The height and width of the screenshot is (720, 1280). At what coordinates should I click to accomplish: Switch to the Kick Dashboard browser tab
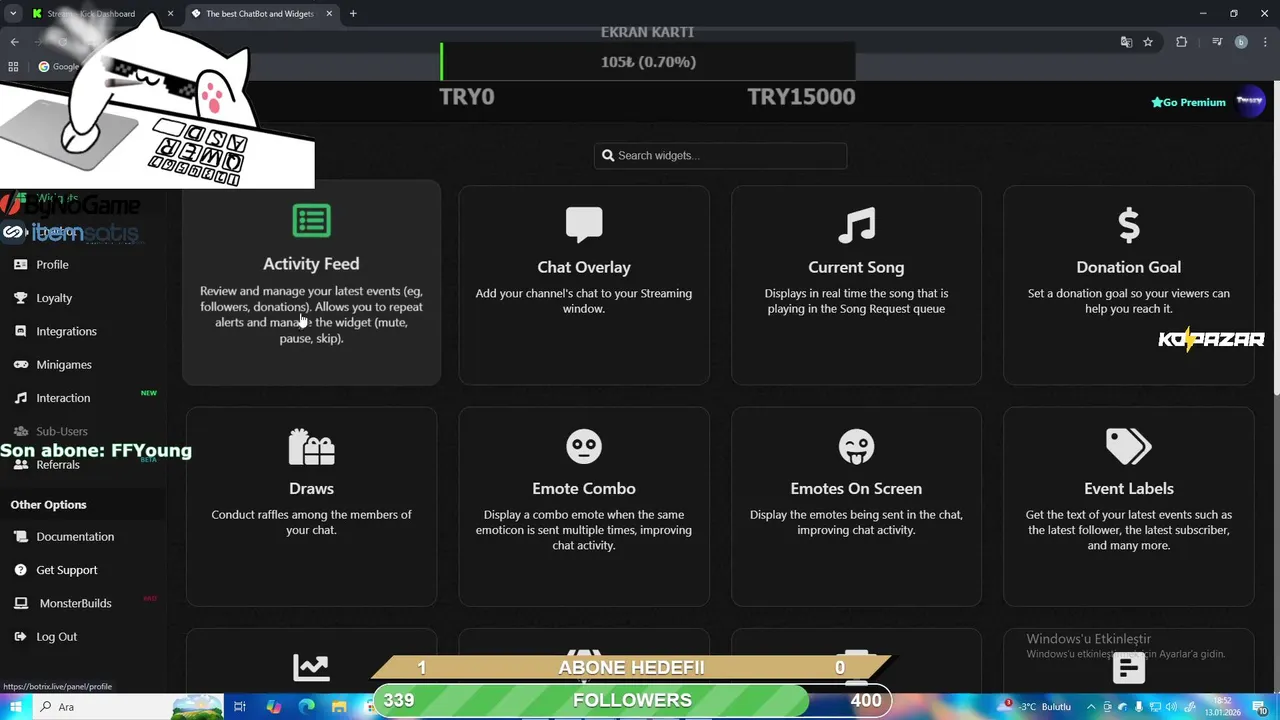pos(102,14)
